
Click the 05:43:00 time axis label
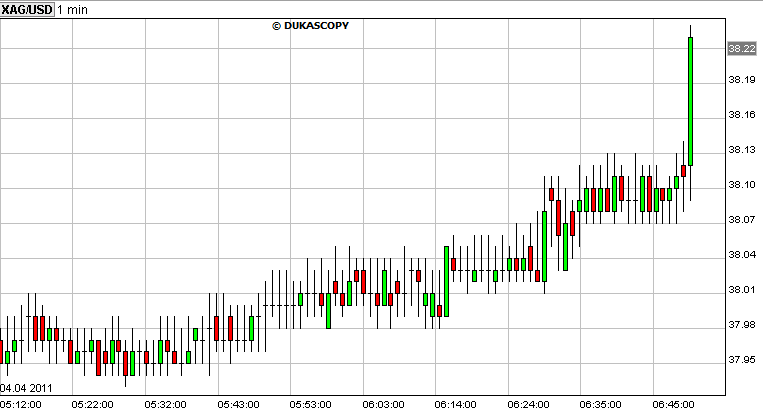coord(238,404)
